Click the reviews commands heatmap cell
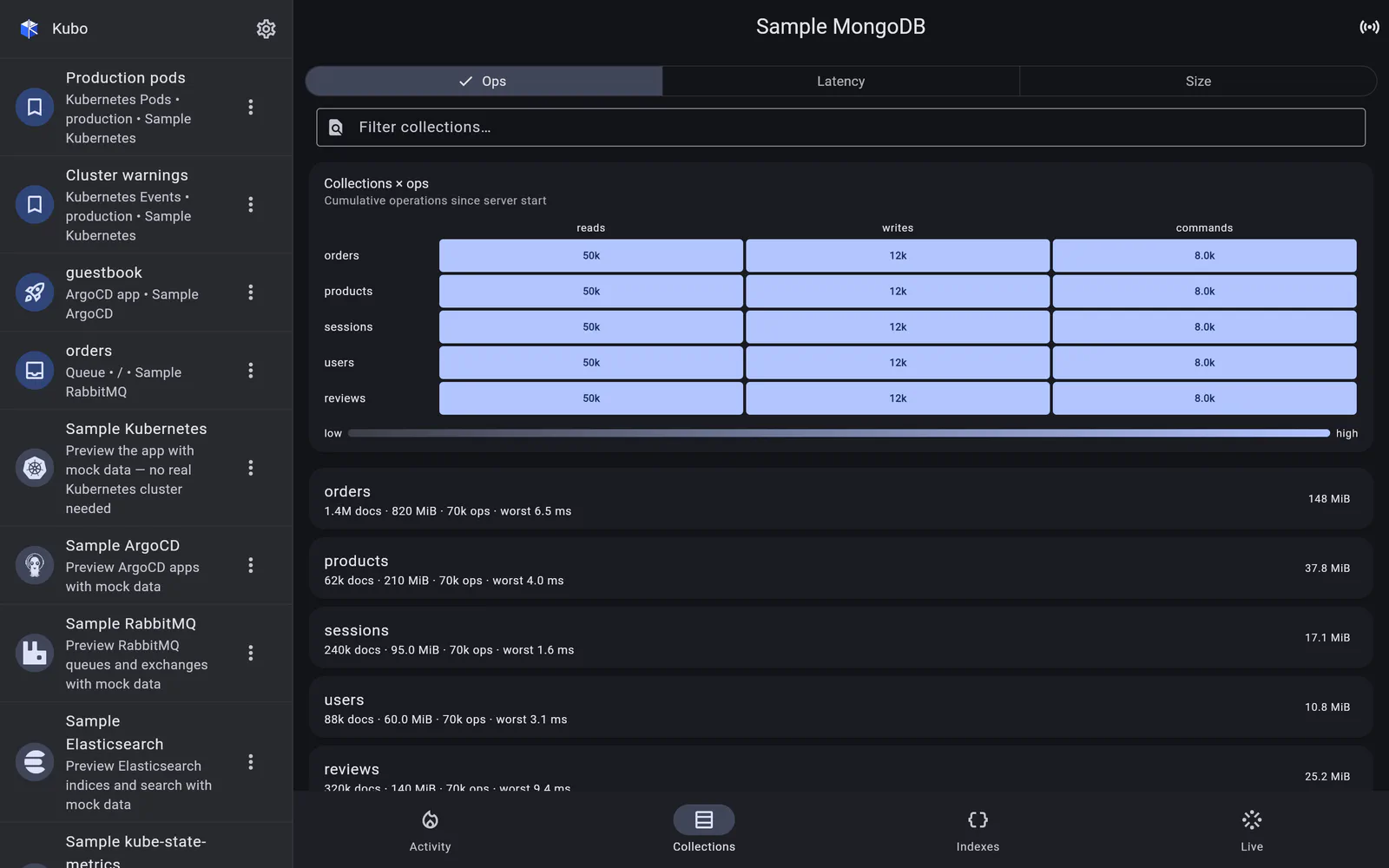The height and width of the screenshot is (868, 1389). [1204, 398]
